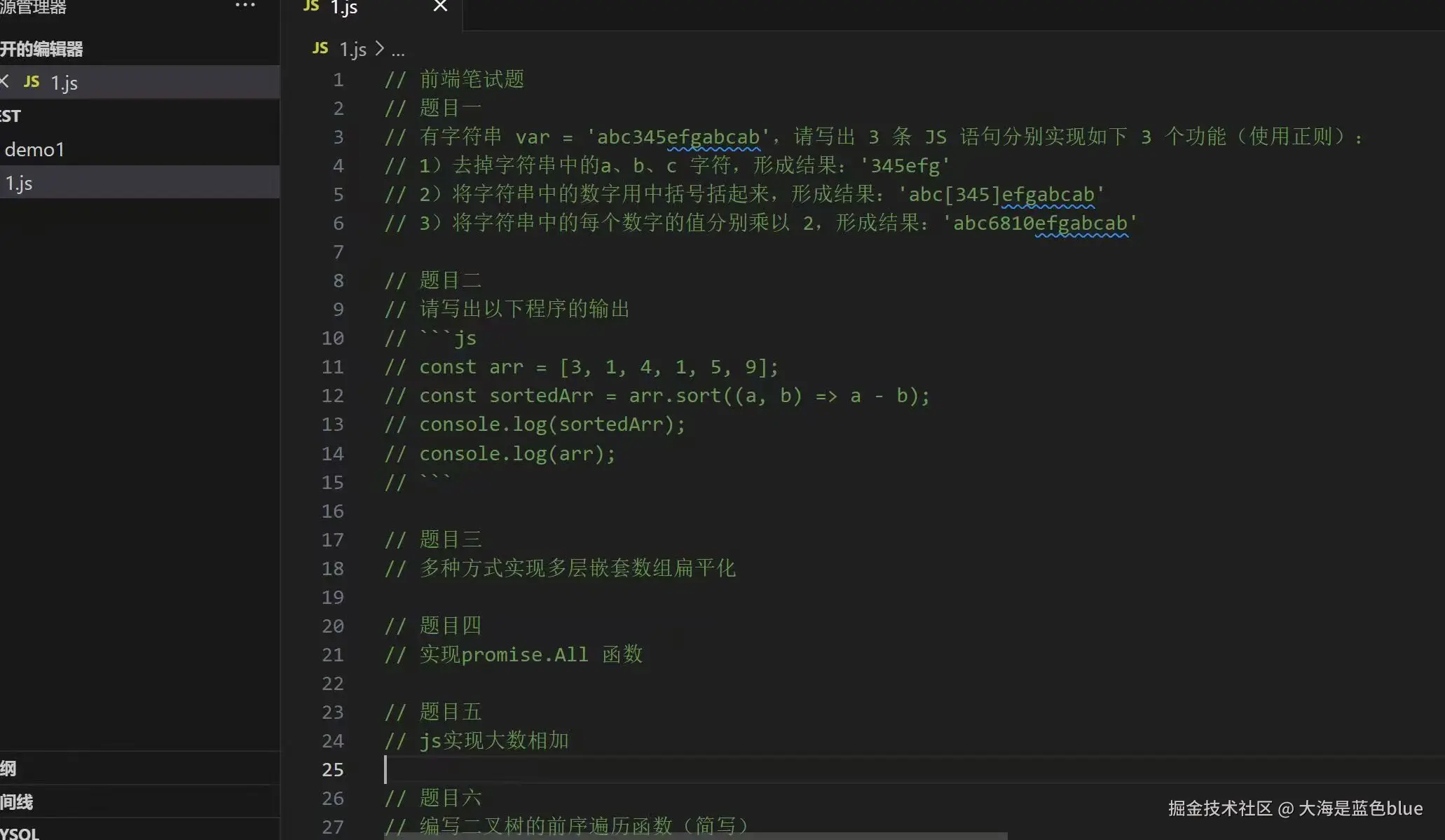Click the JS icon in open editors list
Image resolution: width=1445 pixels, height=840 pixels.
pos(32,82)
